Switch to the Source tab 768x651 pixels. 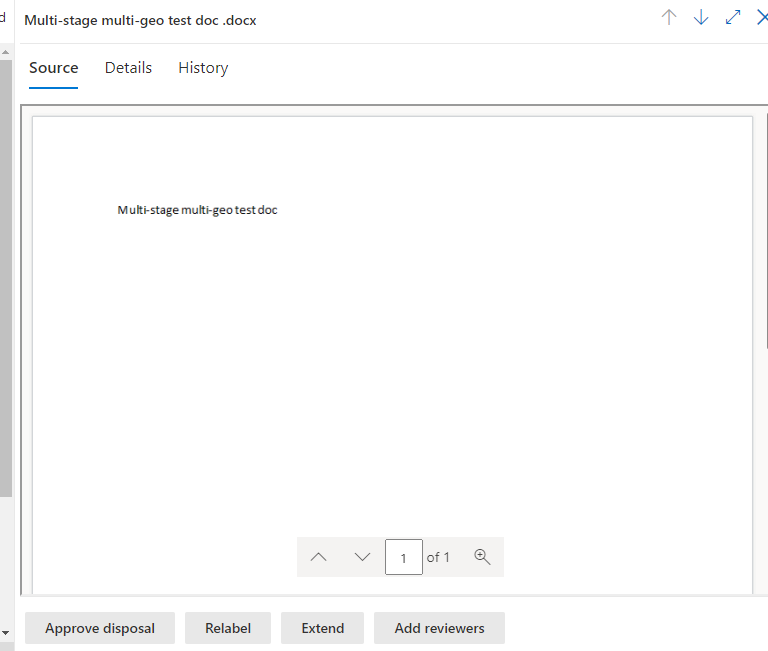coord(53,68)
